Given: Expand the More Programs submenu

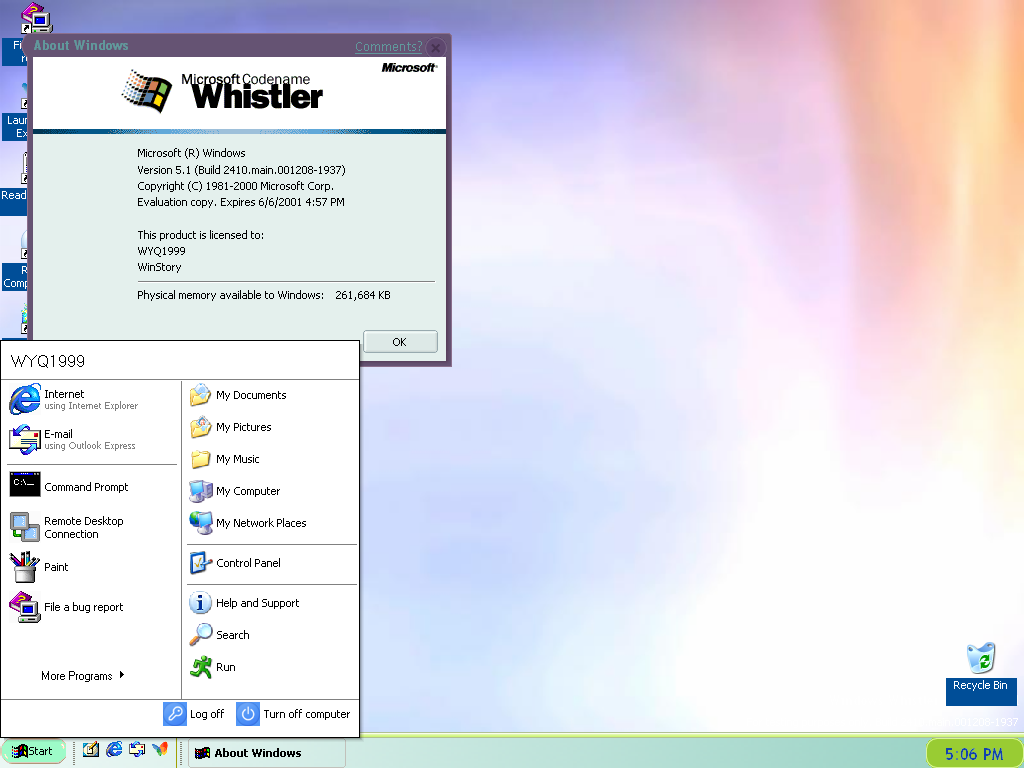Looking at the screenshot, I should pos(83,676).
